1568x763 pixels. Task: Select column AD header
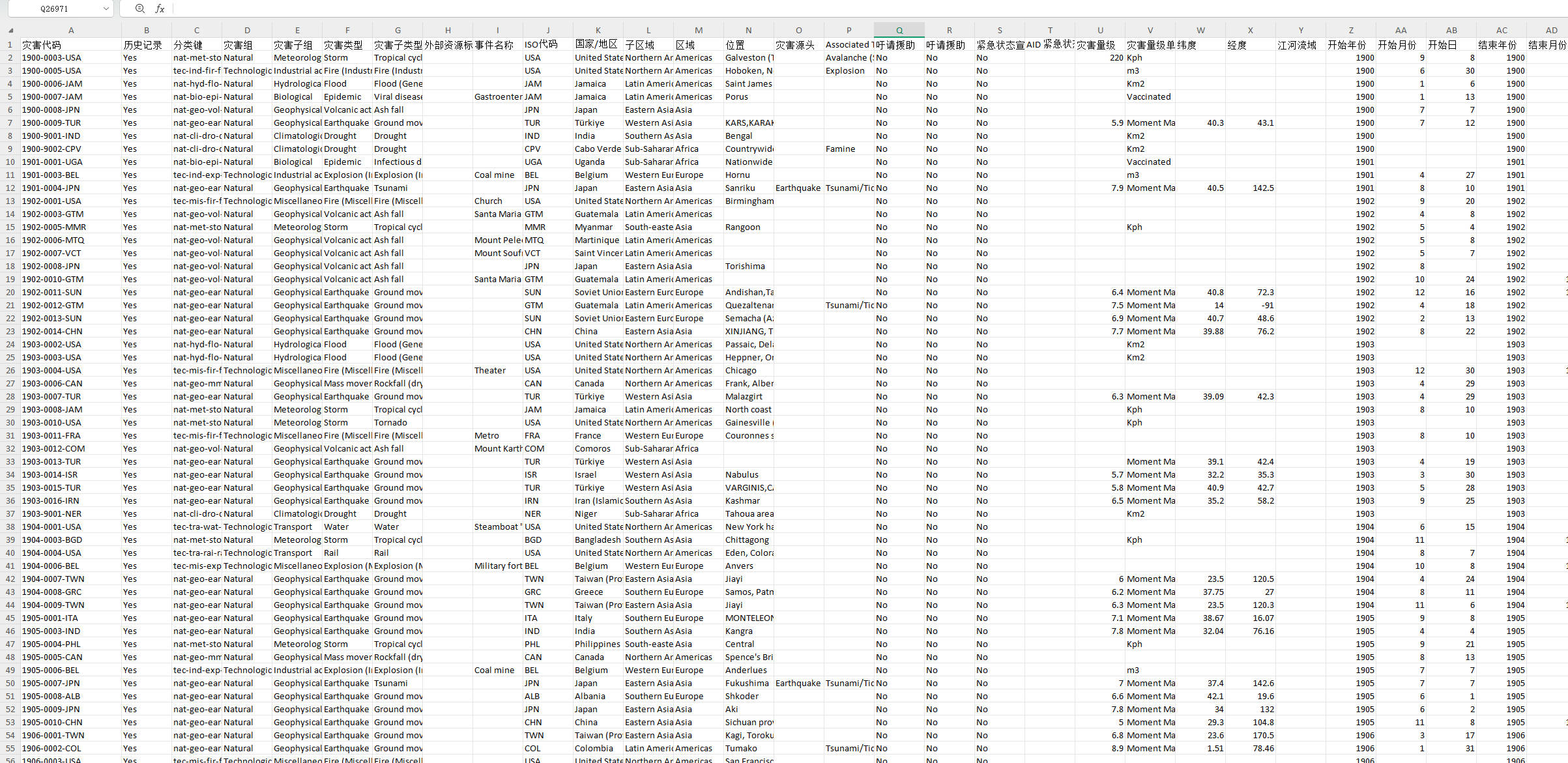click(1550, 30)
